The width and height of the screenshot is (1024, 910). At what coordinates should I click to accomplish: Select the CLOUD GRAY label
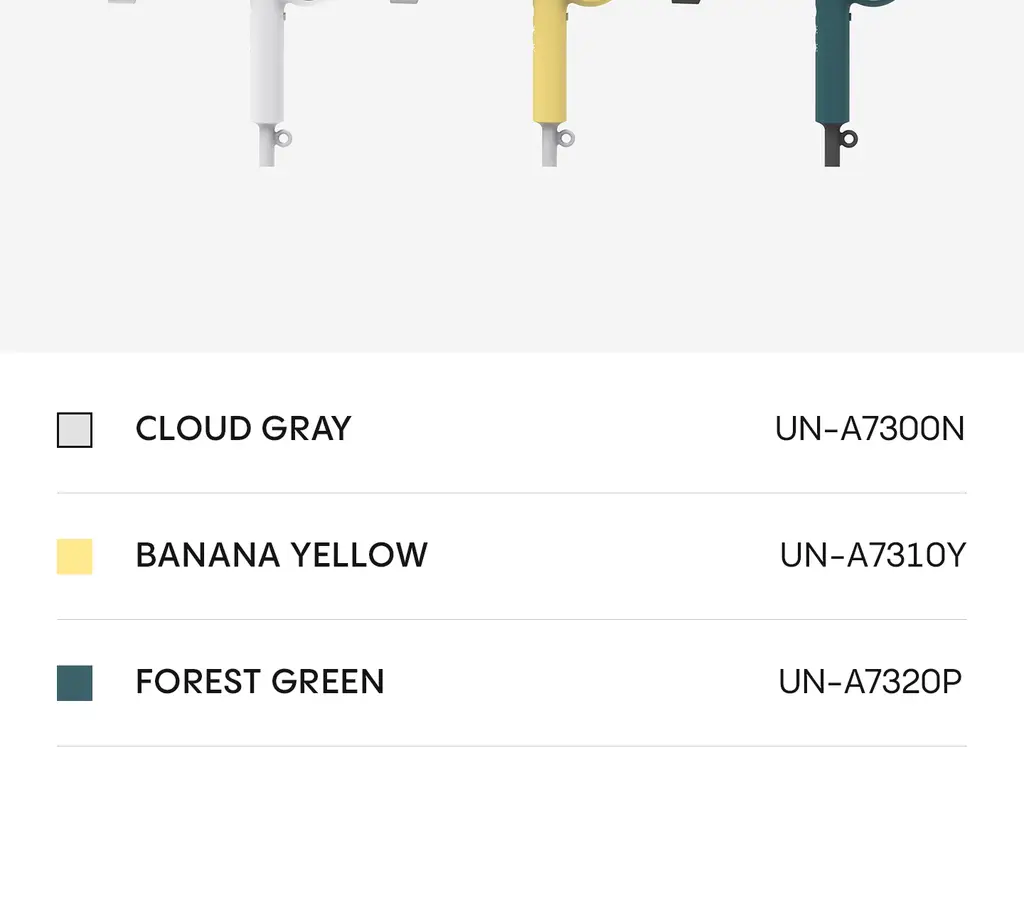243,429
